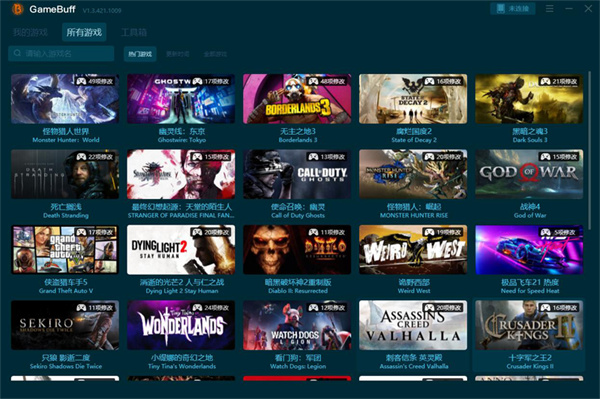Open Dying Light 2 Stay Human thumbnail
Image resolution: width=600 pixels, height=399 pixels.
(x=181, y=249)
